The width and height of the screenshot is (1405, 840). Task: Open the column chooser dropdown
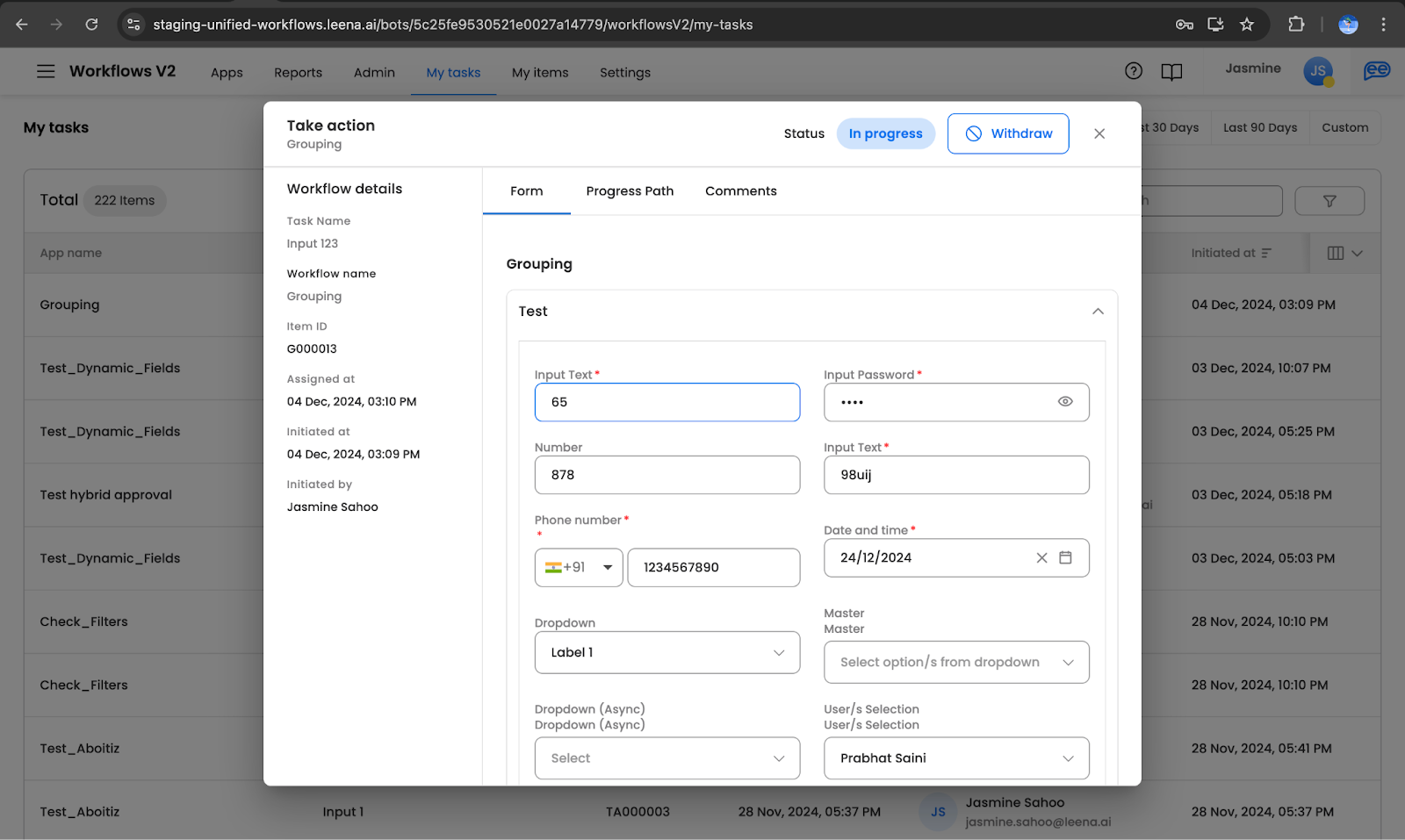1344,253
